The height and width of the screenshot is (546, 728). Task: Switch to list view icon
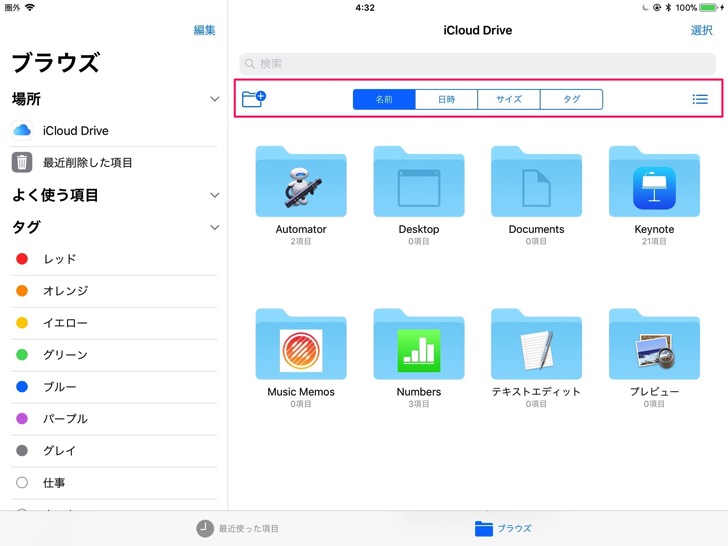tap(700, 99)
